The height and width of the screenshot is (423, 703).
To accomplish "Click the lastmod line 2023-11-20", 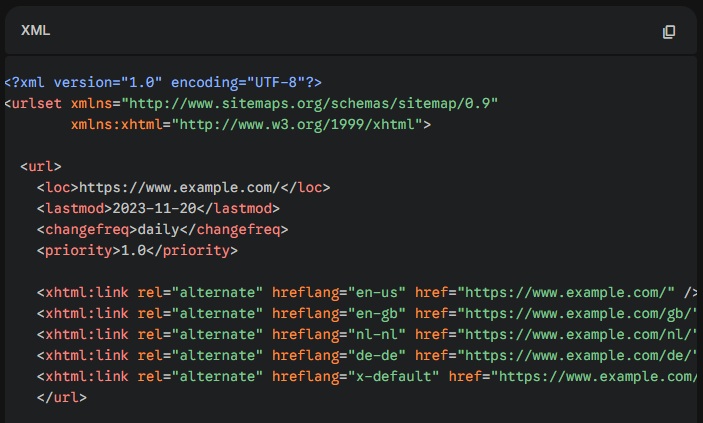I will pyautogui.click(x=158, y=209).
